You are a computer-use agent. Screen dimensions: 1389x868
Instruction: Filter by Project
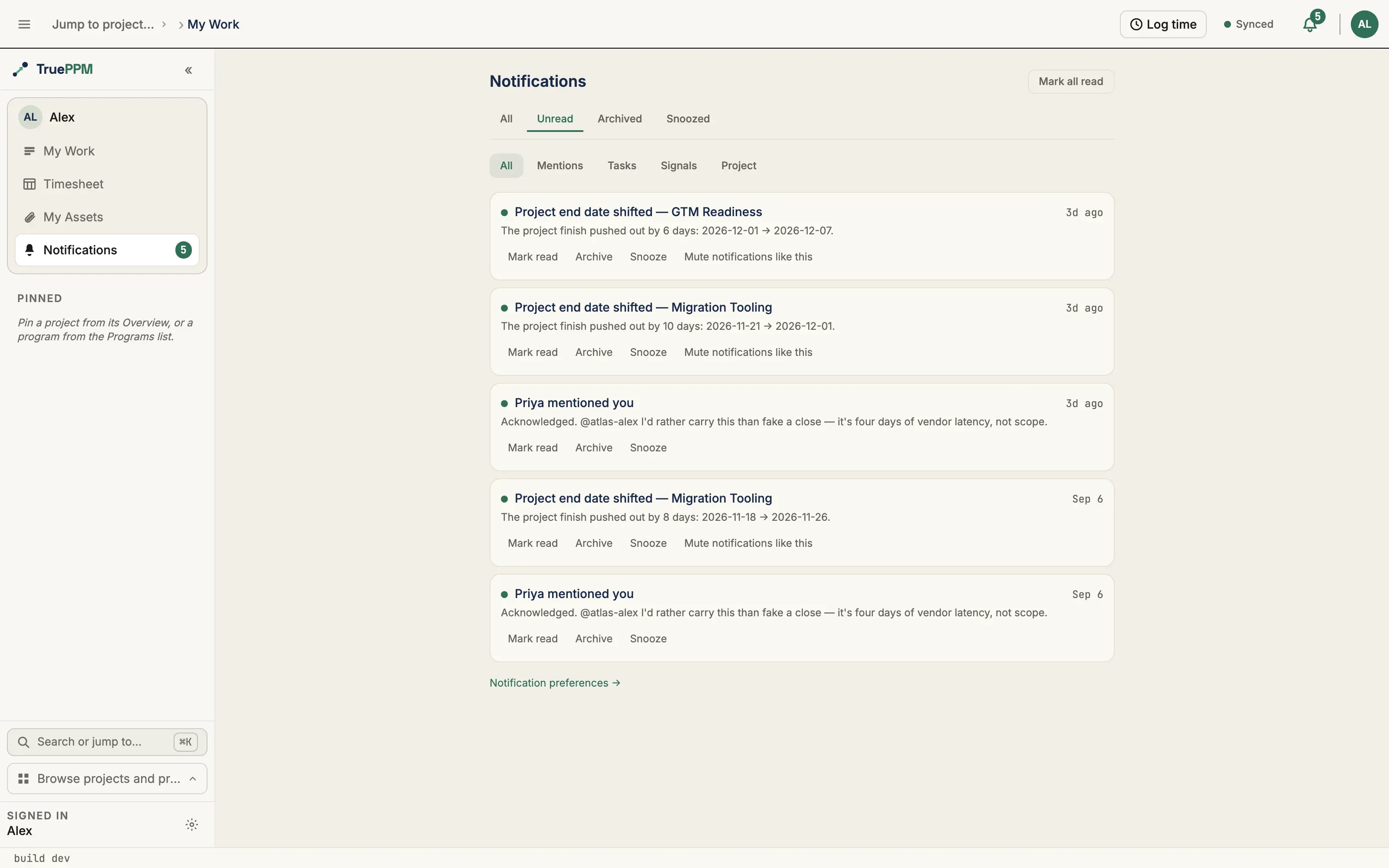click(738, 165)
